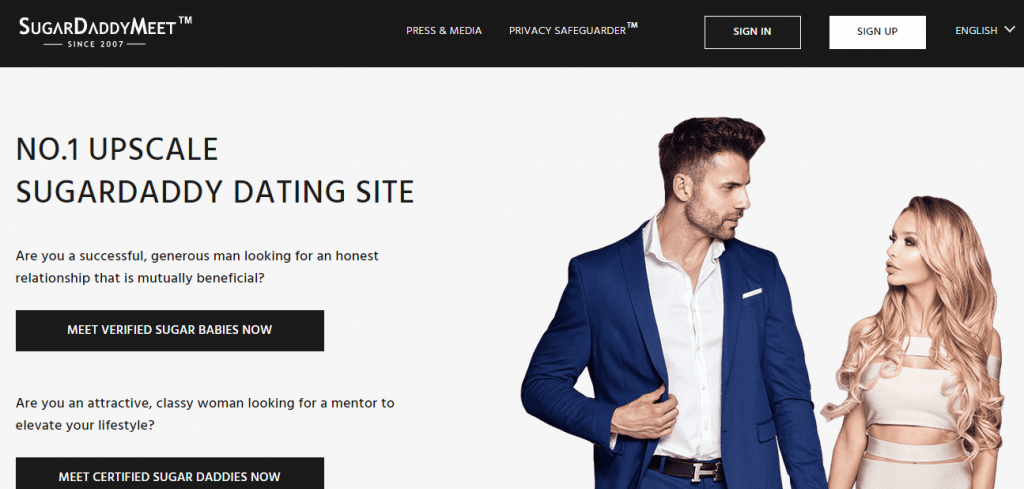Click Meet Certified Sugar Daddies Now
The width and height of the screenshot is (1024, 489).
pos(170,473)
